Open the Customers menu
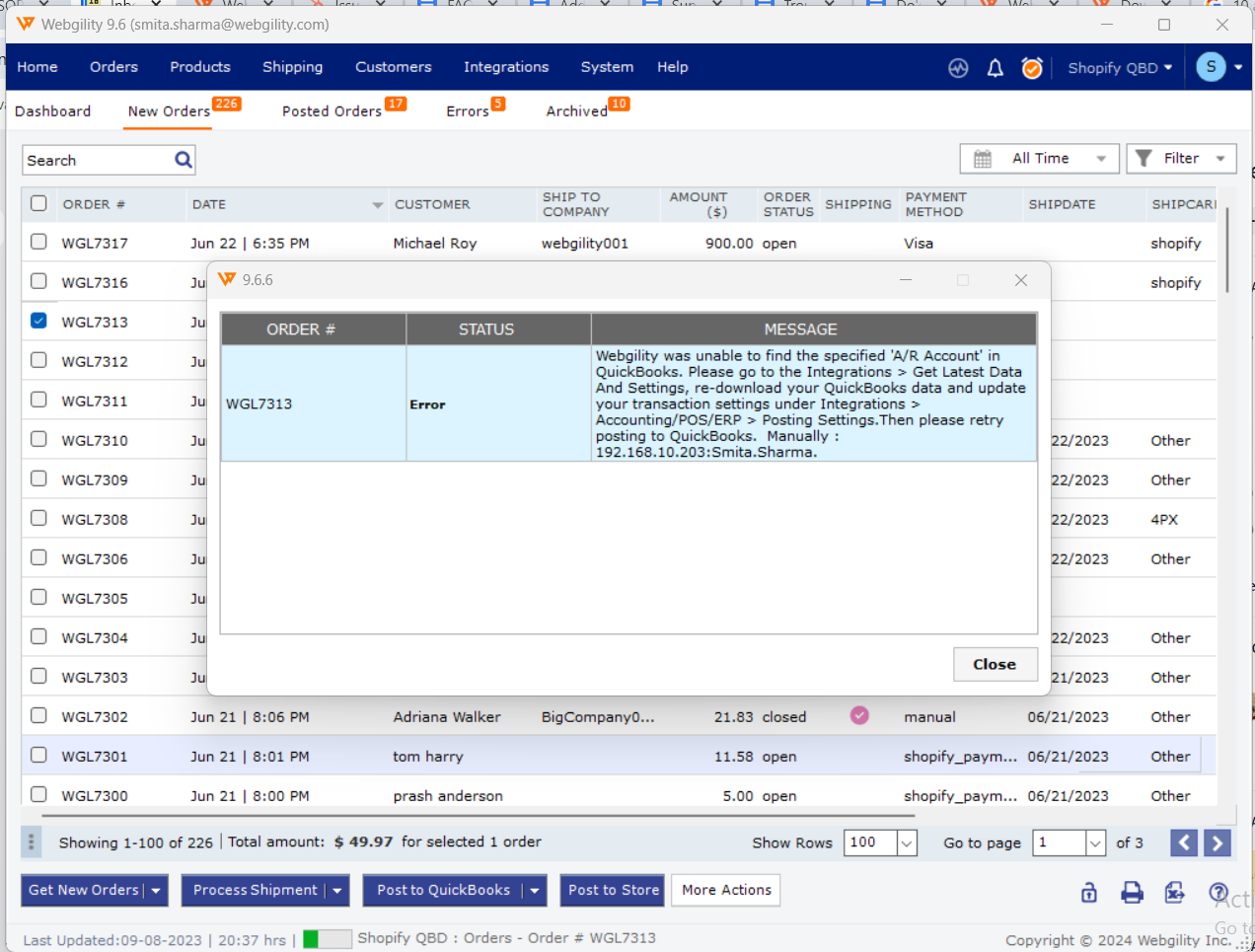 point(394,67)
